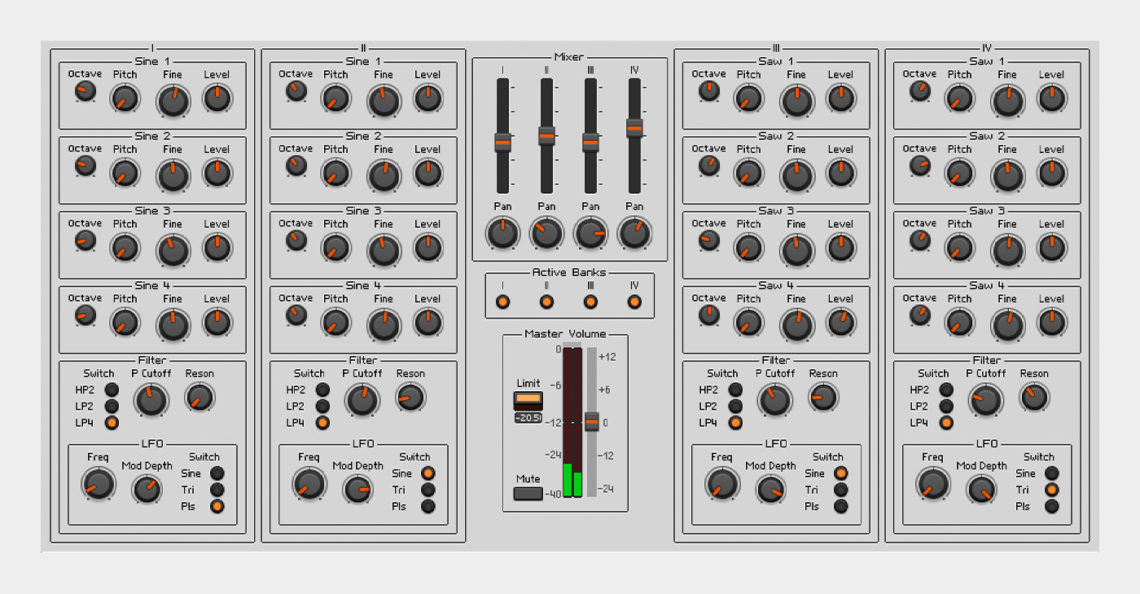Click the Pan knob under mixer channel IV
The width and height of the screenshot is (1140, 594).
pyautogui.click(x=632, y=234)
